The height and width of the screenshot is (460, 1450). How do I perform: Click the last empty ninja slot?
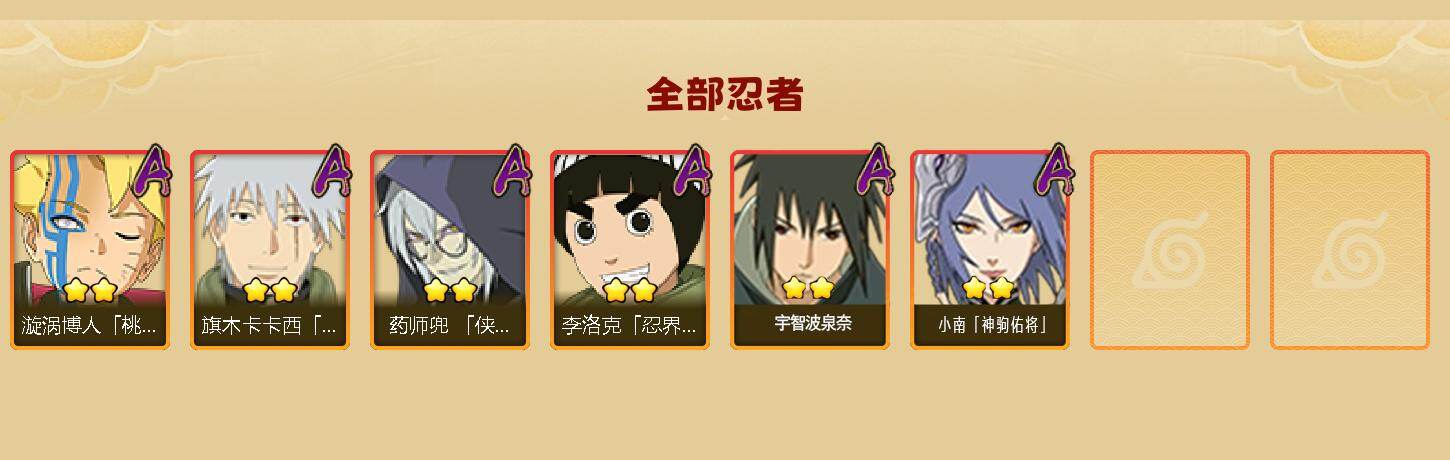(1350, 250)
